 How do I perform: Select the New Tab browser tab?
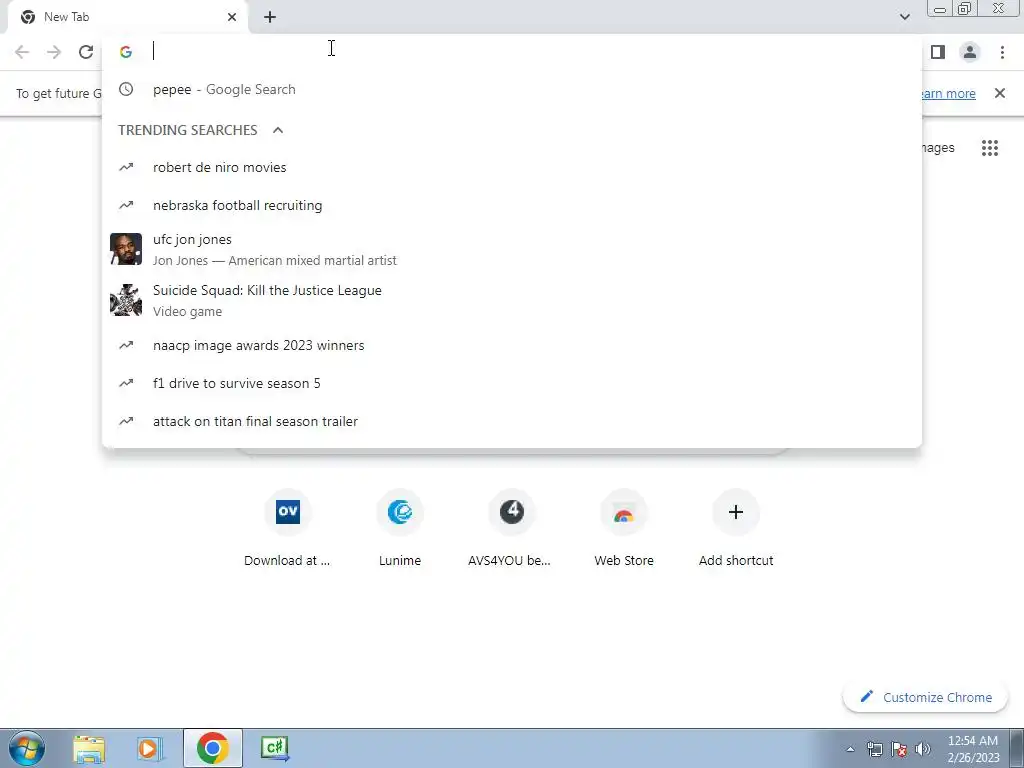pos(128,17)
